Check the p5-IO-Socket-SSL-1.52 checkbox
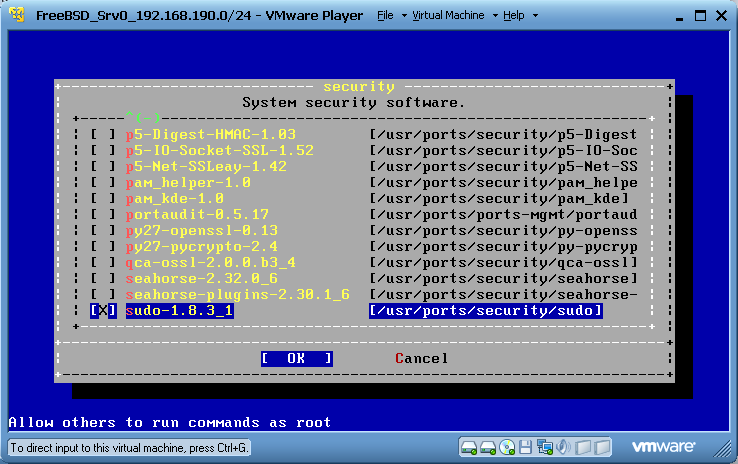This screenshot has height=464, width=738. pos(103,151)
